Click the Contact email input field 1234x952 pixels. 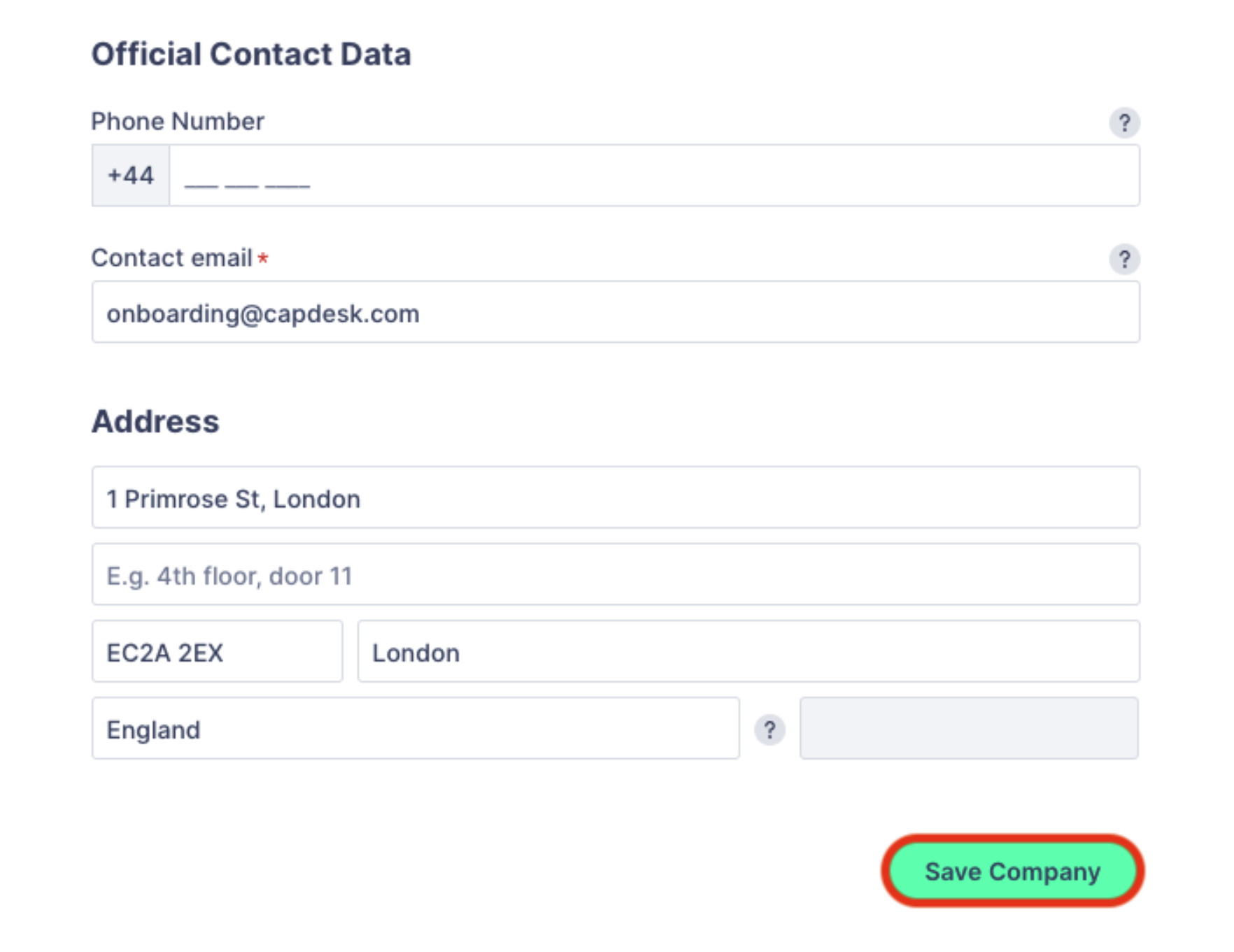pos(616,312)
